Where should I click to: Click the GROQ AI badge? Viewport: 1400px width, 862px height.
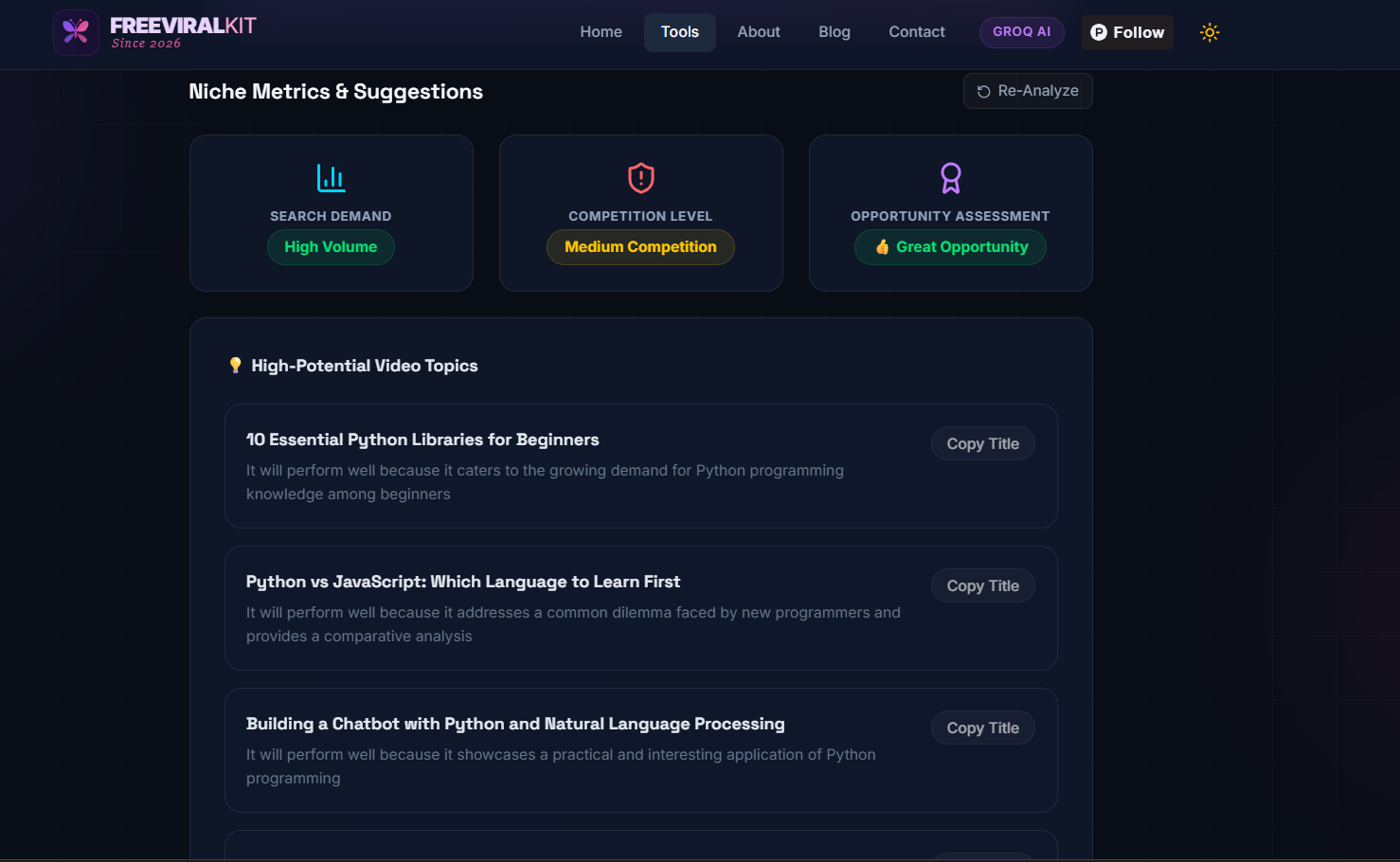click(1022, 32)
